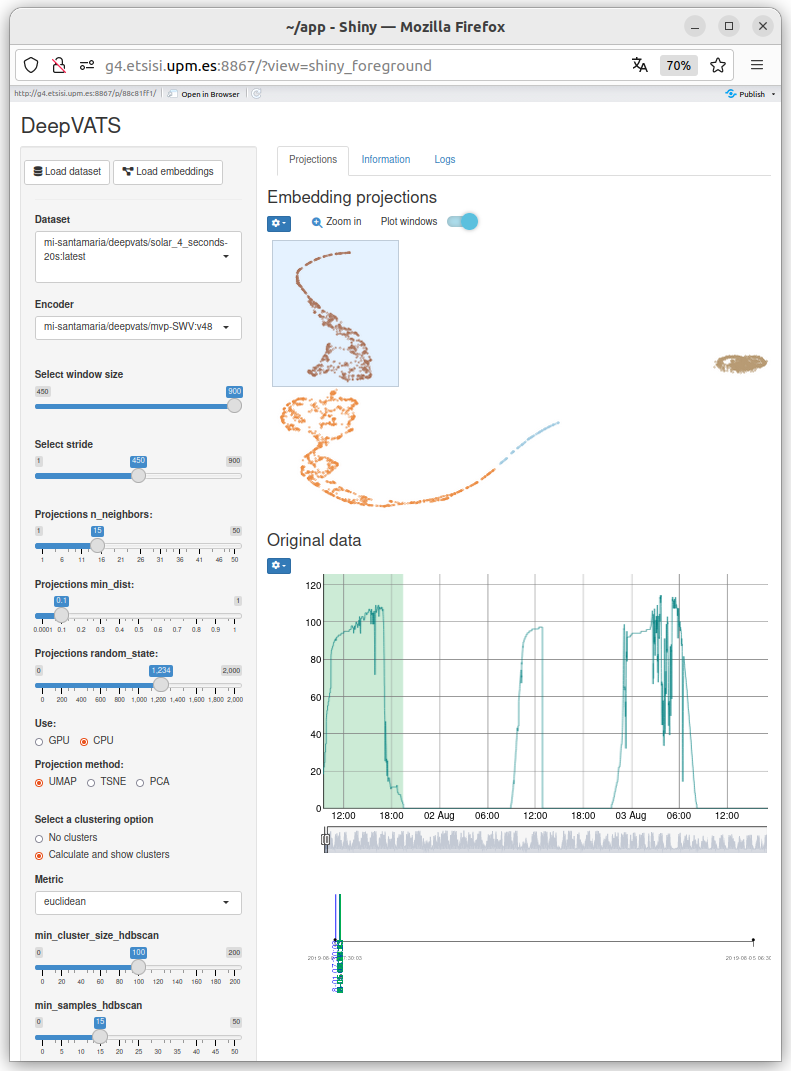Click the Zoom in label
This screenshot has width=791, height=1071.
(x=344, y=221)
